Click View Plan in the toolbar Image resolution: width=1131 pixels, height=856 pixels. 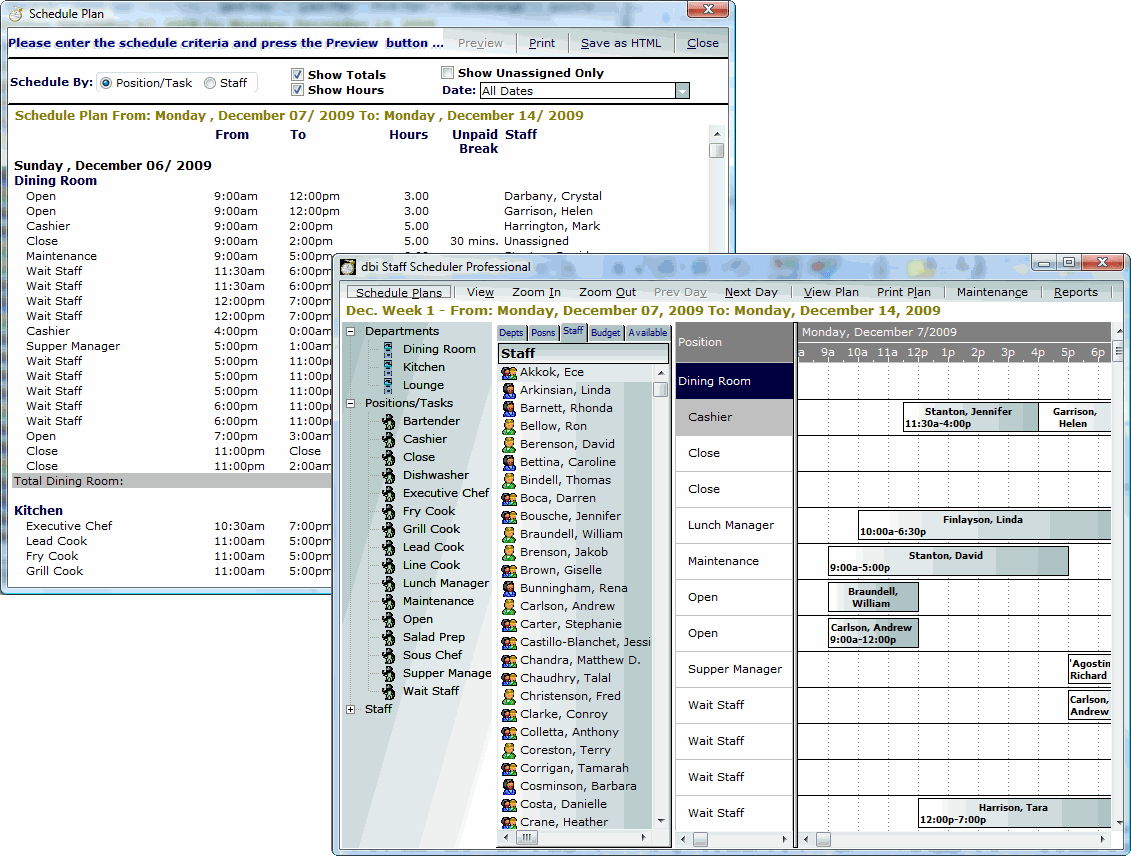[x=831, y=292]
